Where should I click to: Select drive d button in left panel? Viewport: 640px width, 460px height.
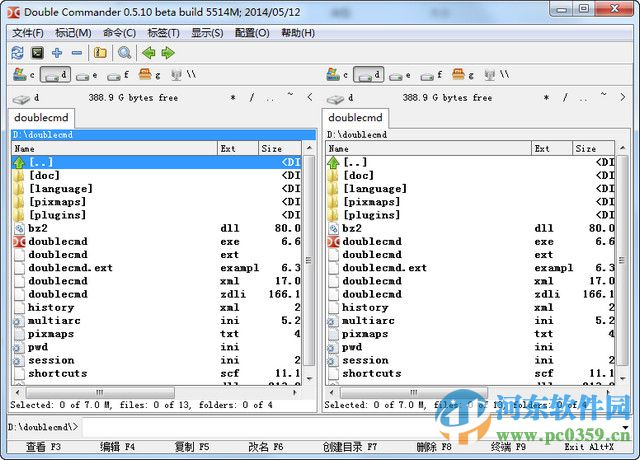tap(56, 75)
